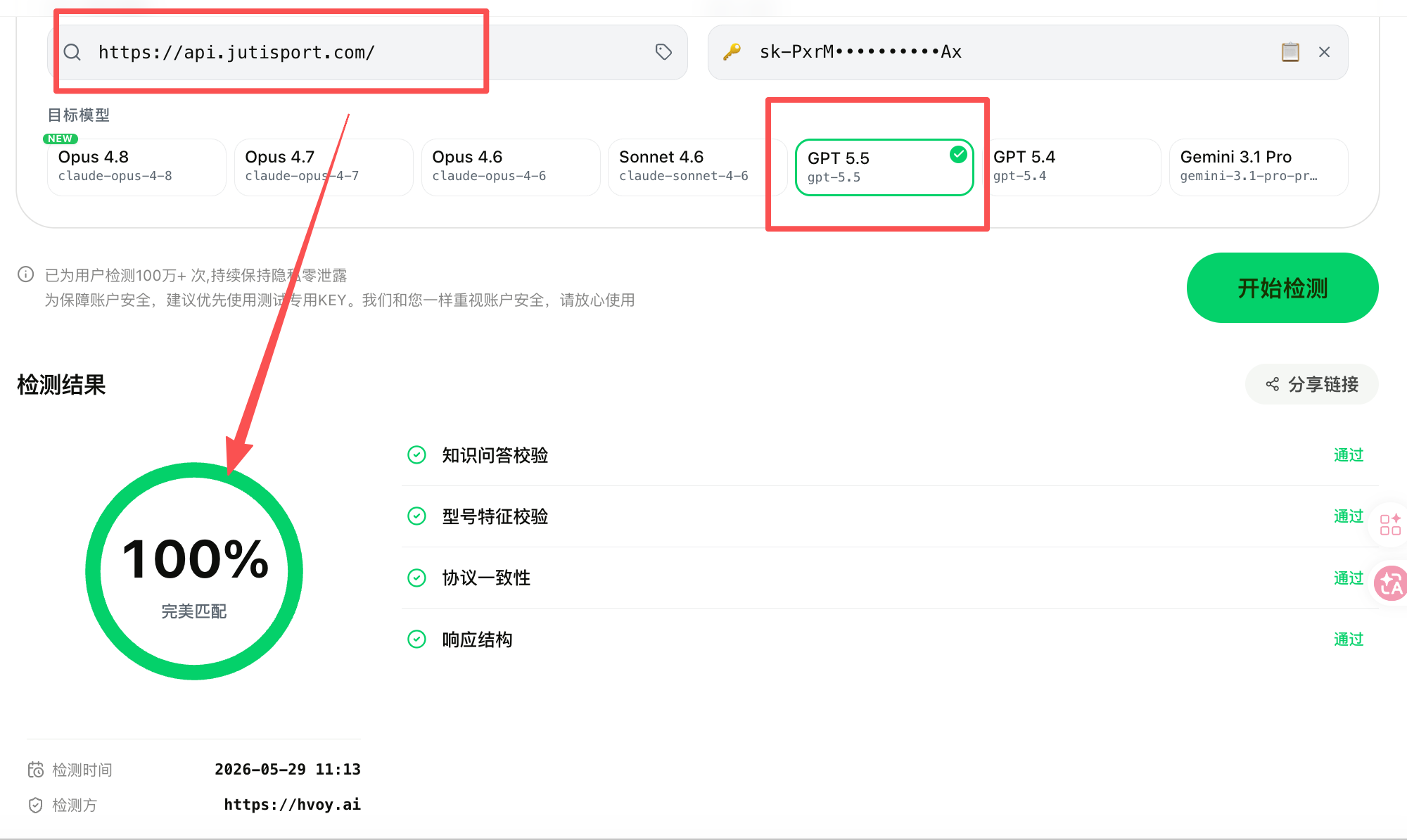Click the 检测时间 label

click(x=82, y=770)
